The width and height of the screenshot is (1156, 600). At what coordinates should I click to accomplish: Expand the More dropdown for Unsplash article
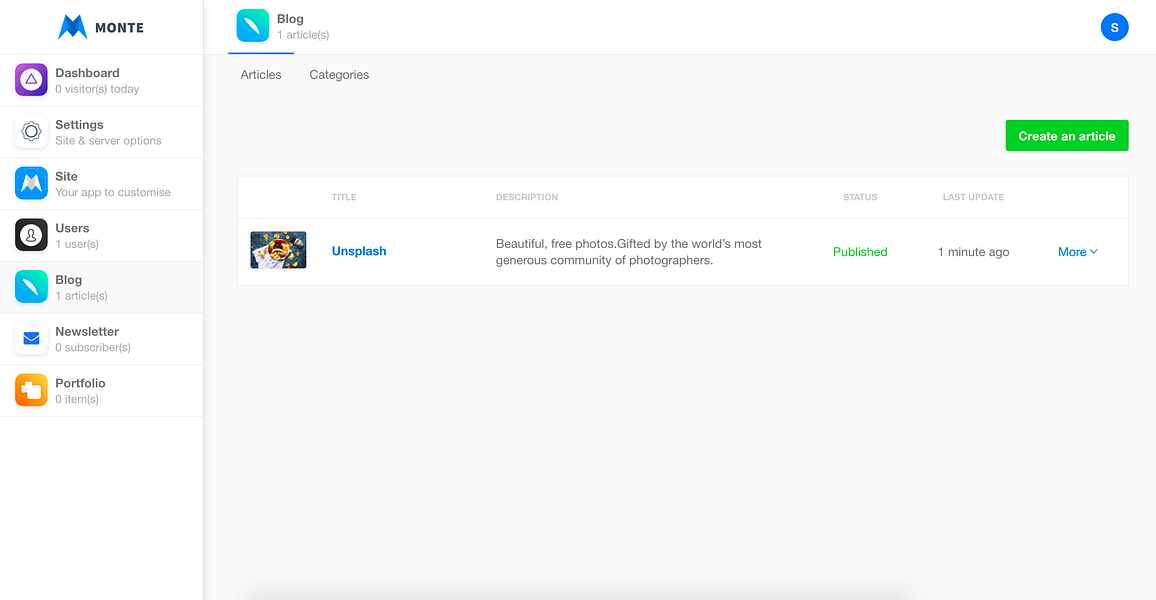1078,252
